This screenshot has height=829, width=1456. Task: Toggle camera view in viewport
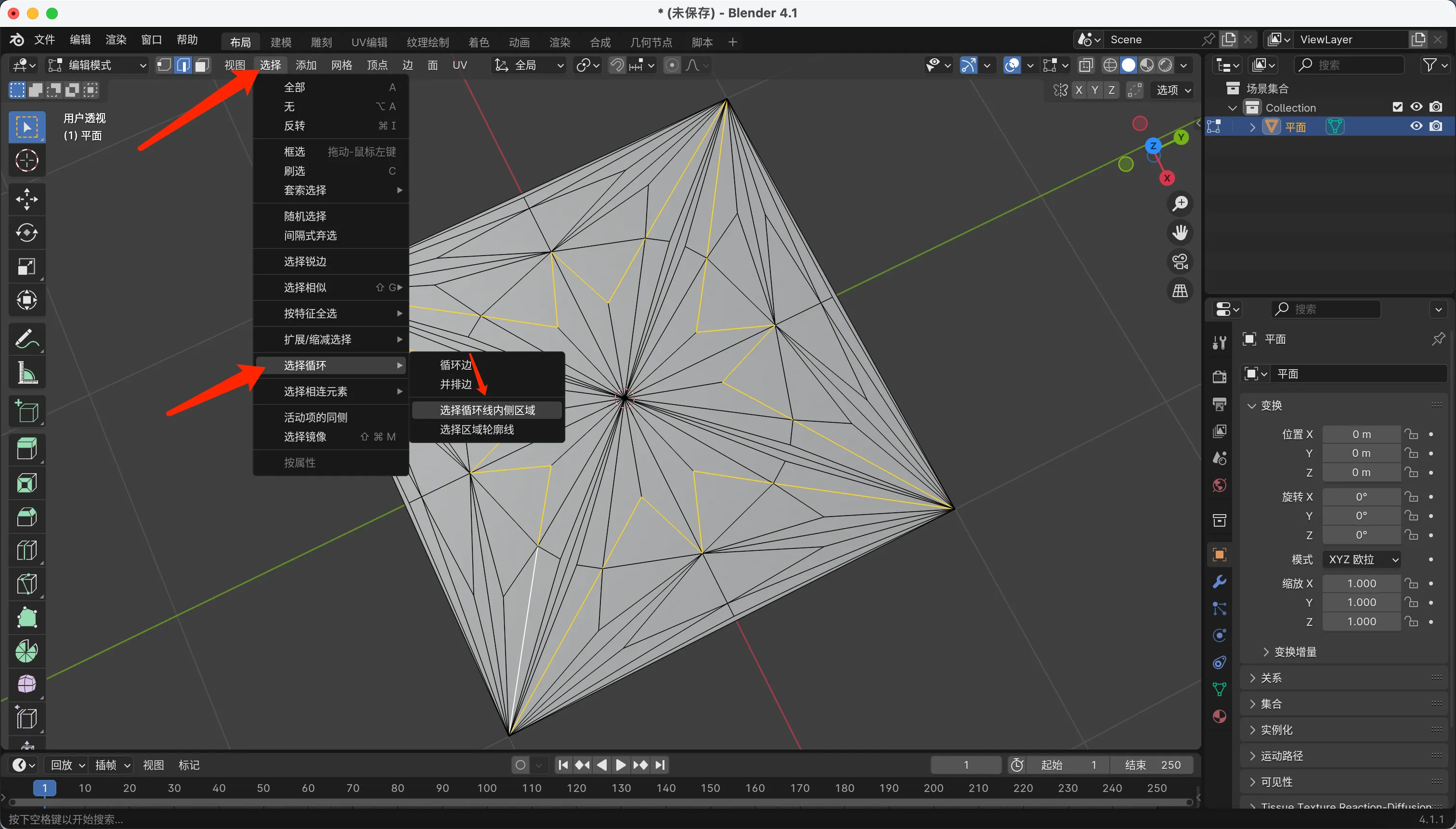1180,262
